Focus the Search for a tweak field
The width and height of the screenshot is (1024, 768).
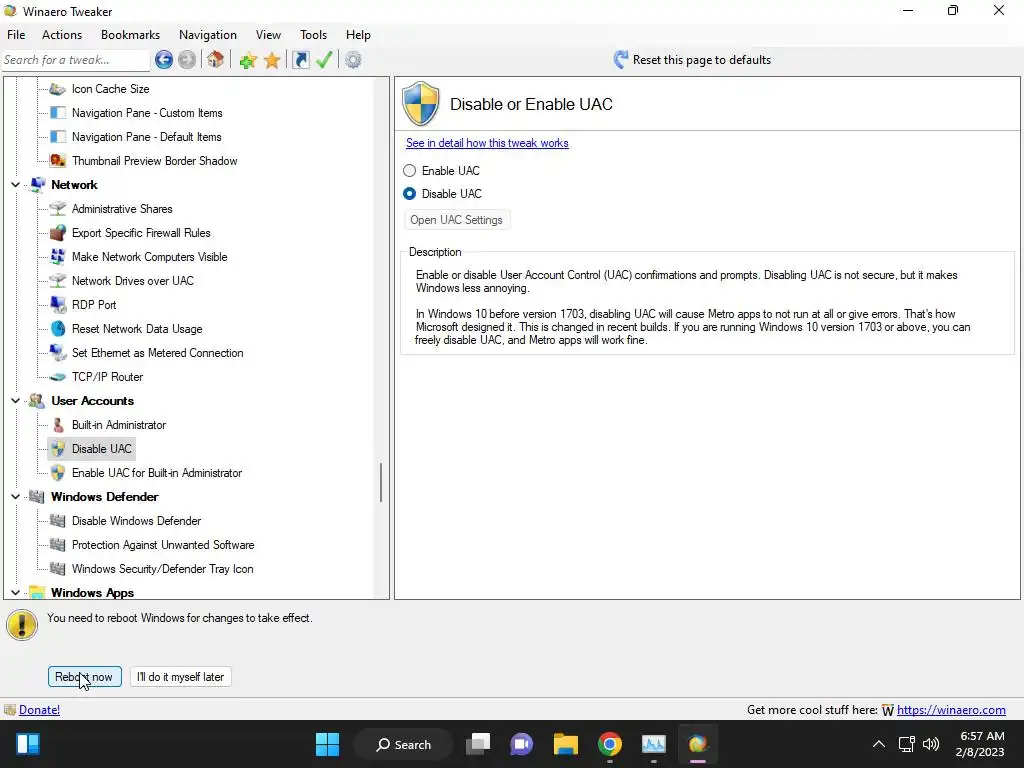[x=75, y=60]
